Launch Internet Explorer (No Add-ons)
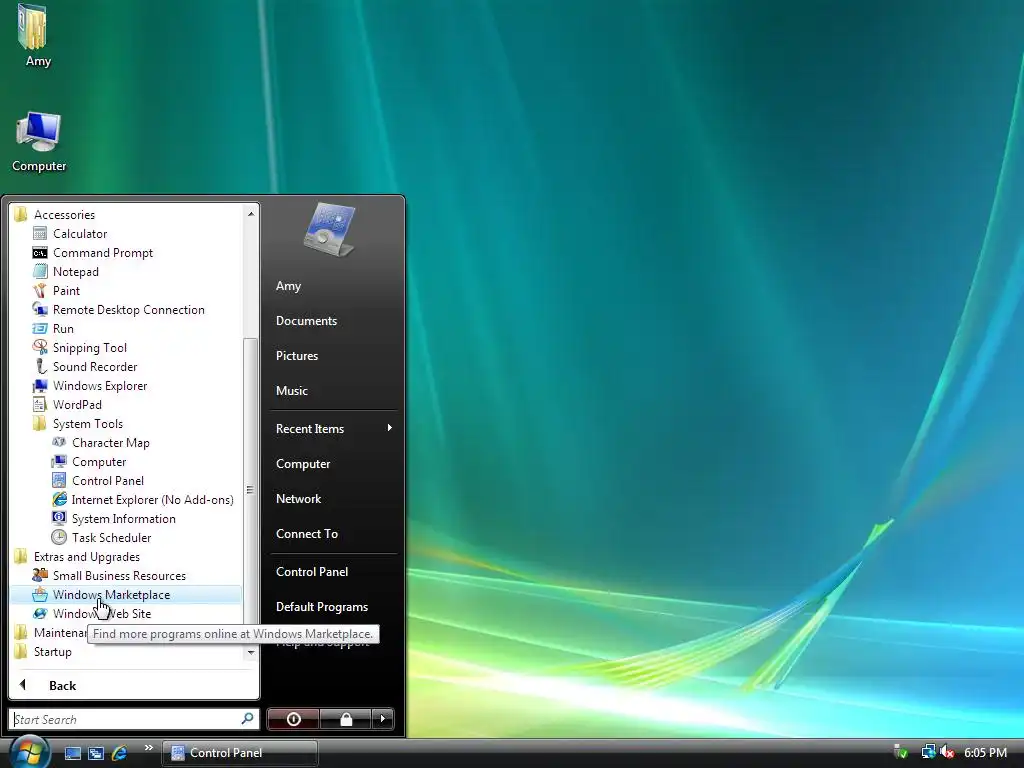The width and height of the screenshot is (1024, 768). click(152, 500)
